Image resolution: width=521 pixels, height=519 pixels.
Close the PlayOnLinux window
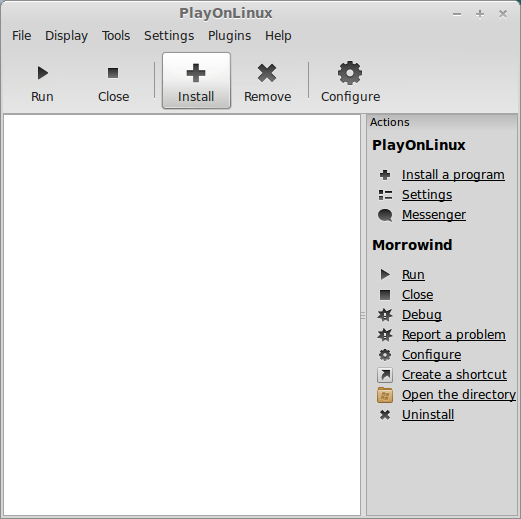(503, 14)
